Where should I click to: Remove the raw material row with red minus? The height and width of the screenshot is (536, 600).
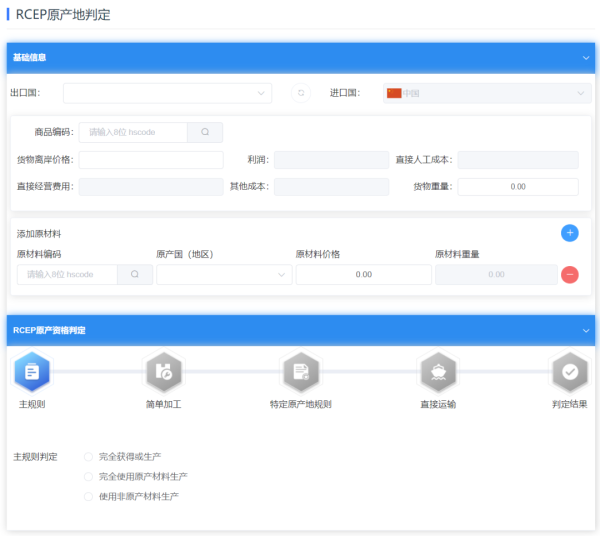pos(570,274)
